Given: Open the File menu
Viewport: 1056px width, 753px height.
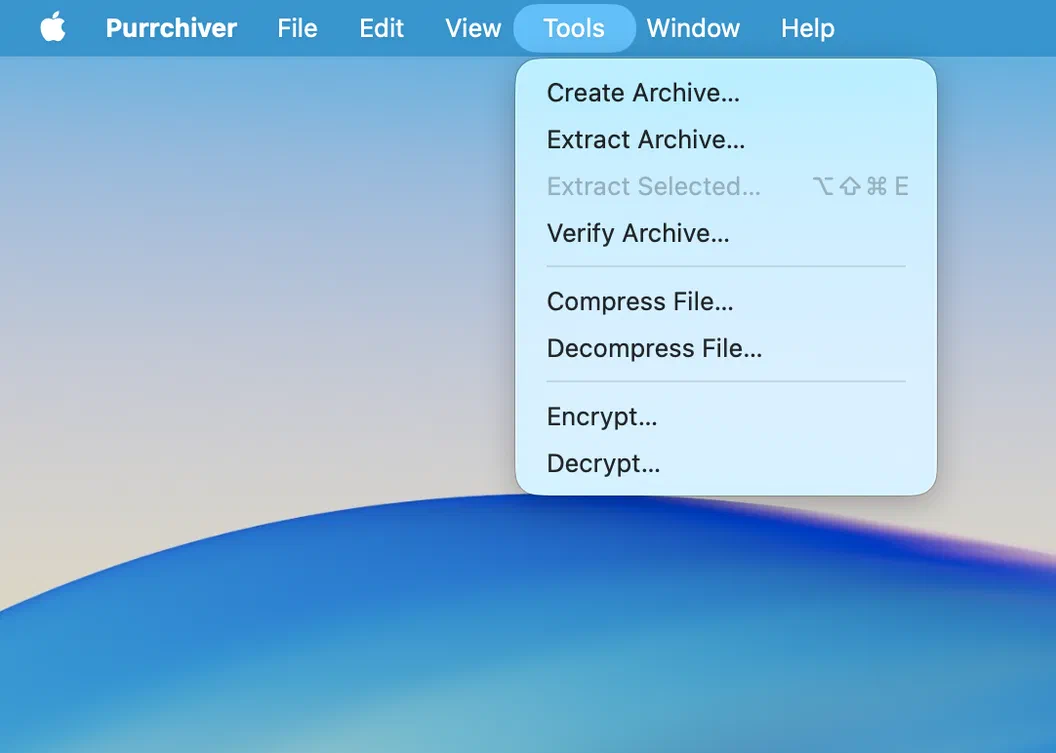Looking at the screenshot, I should [x=297, y=28].
